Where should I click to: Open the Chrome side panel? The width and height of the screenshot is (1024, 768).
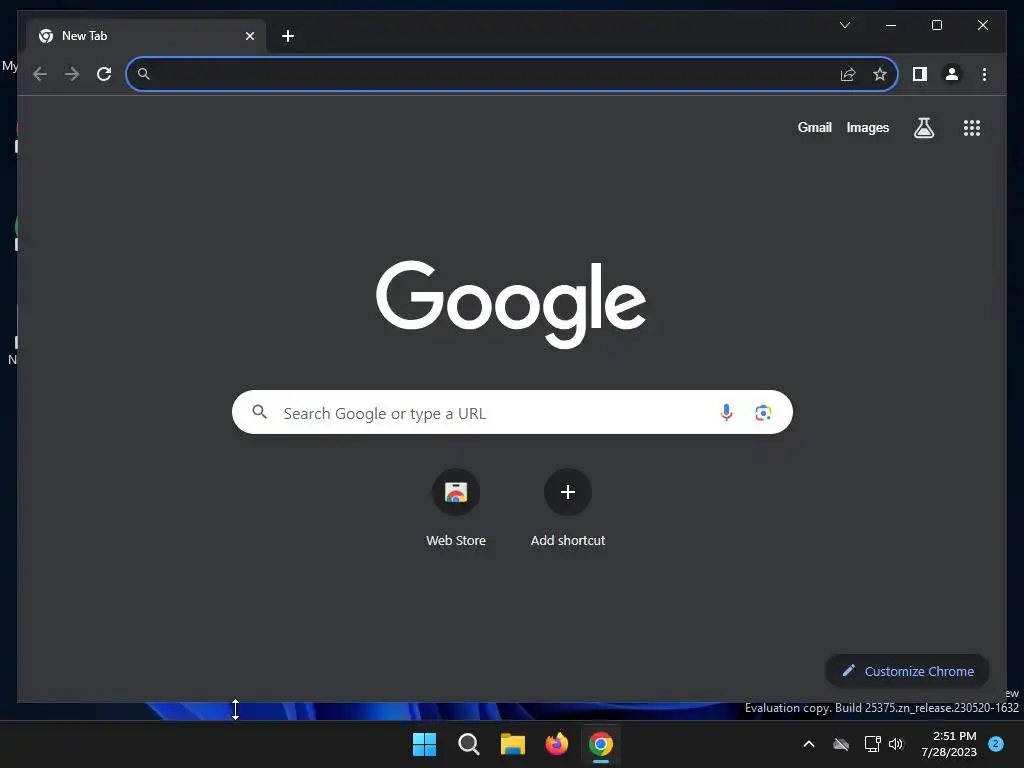point(920,74)
